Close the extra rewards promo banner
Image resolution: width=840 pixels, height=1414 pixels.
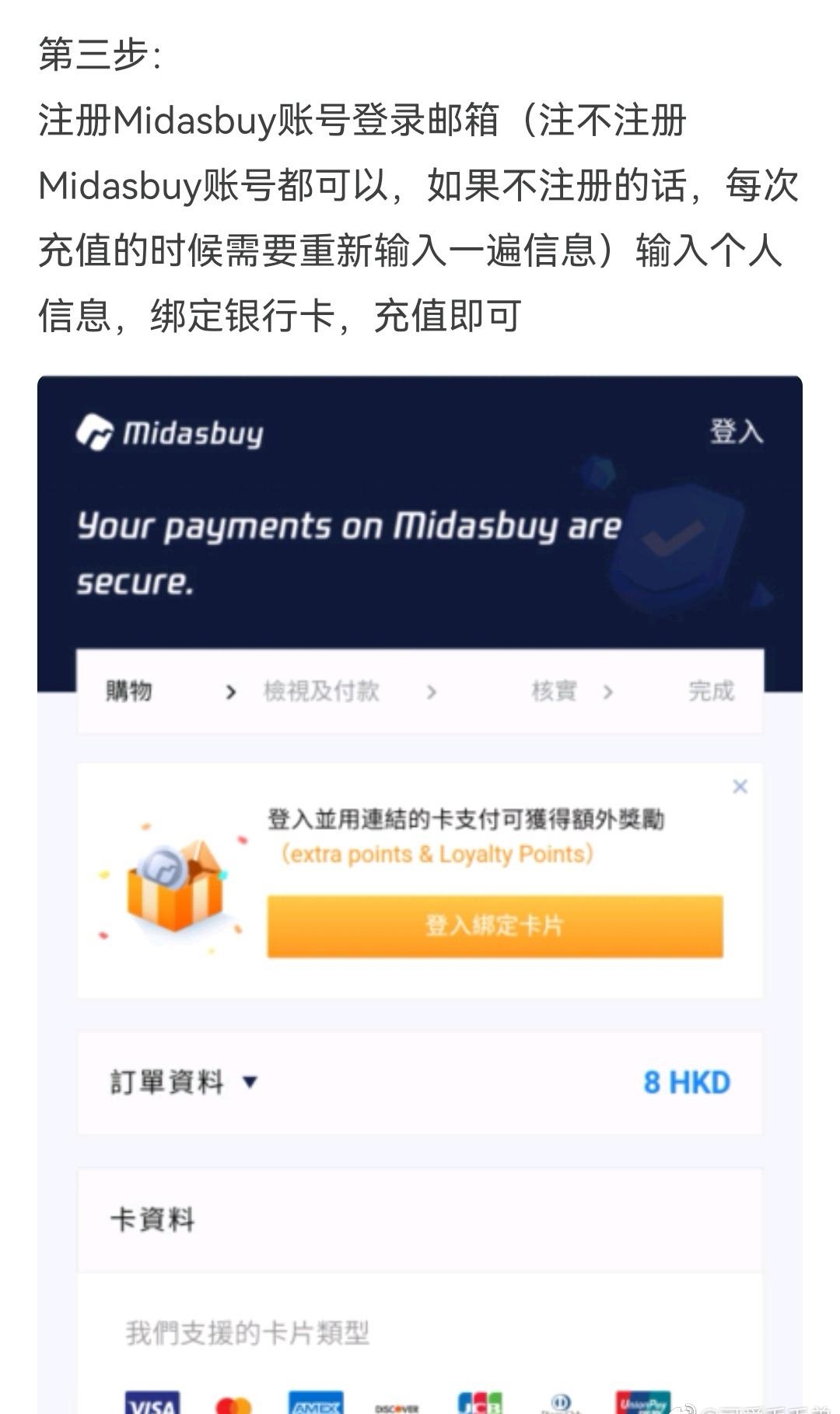click(x=740, y=786)
